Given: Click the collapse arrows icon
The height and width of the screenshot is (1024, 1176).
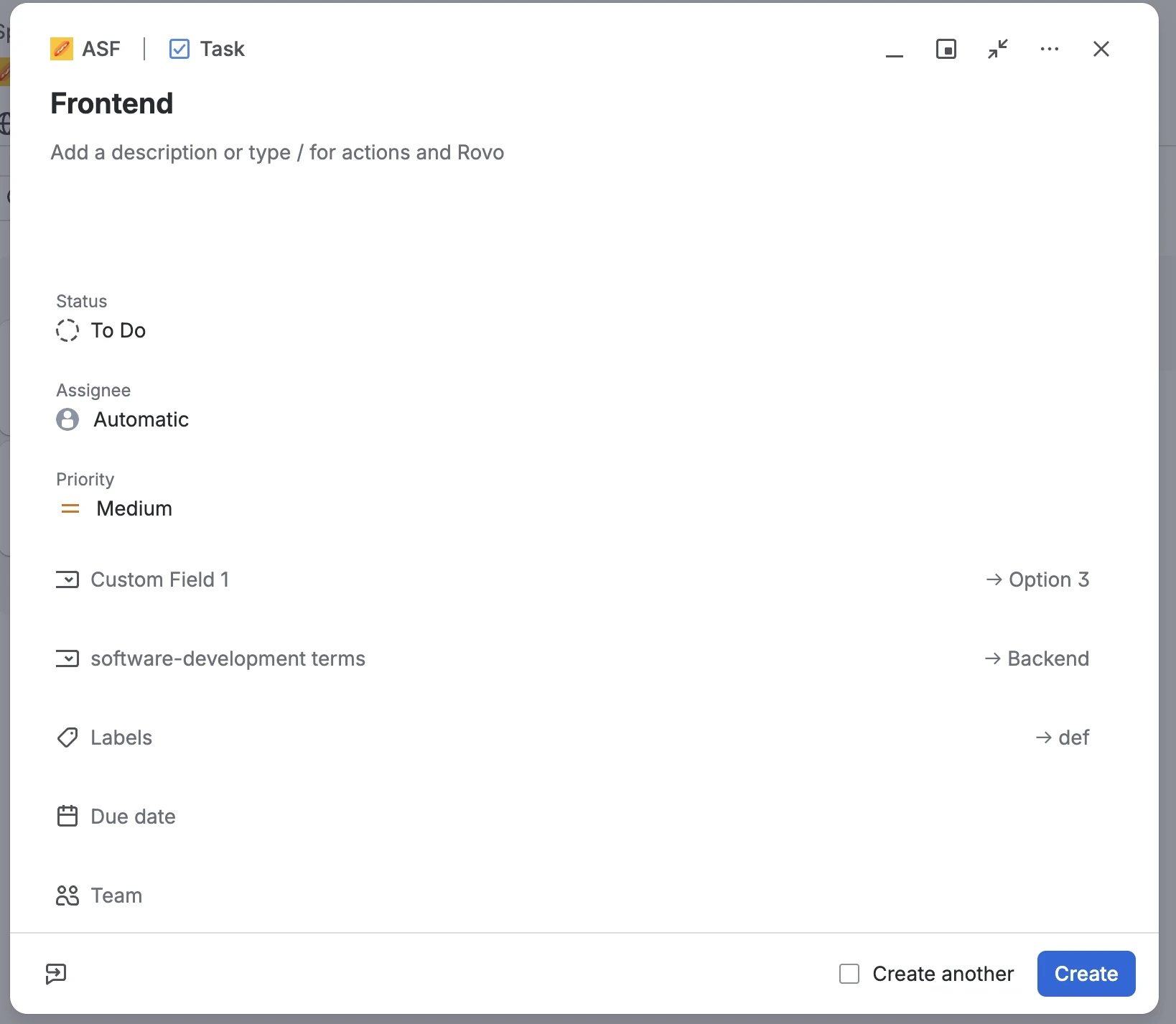Looking at the screenshot, I should pyautogui.click(x=998, y=49).
